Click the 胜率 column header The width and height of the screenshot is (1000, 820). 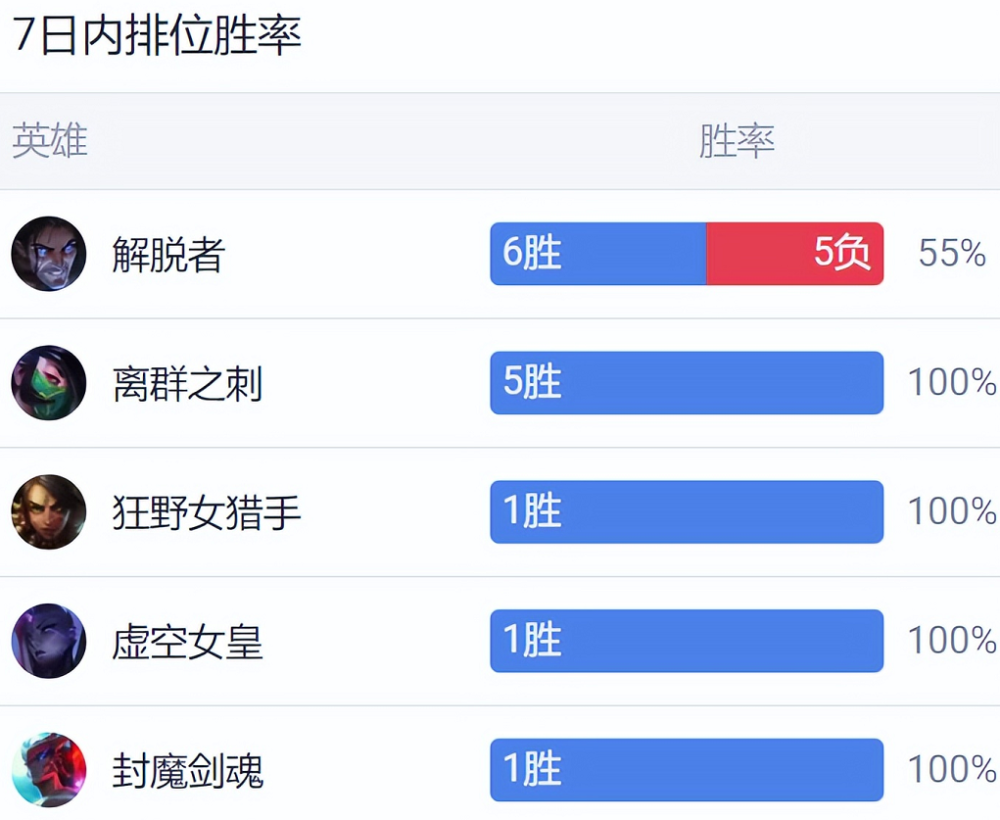(736, 141)
